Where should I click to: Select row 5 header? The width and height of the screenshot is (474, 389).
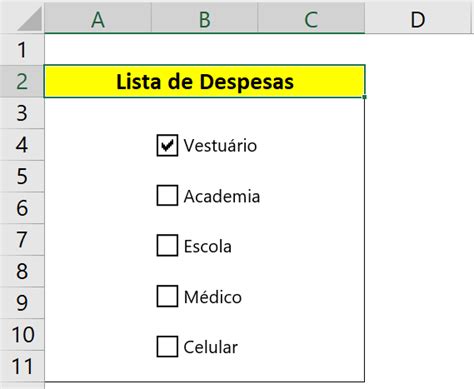click(x=22, y=176)
